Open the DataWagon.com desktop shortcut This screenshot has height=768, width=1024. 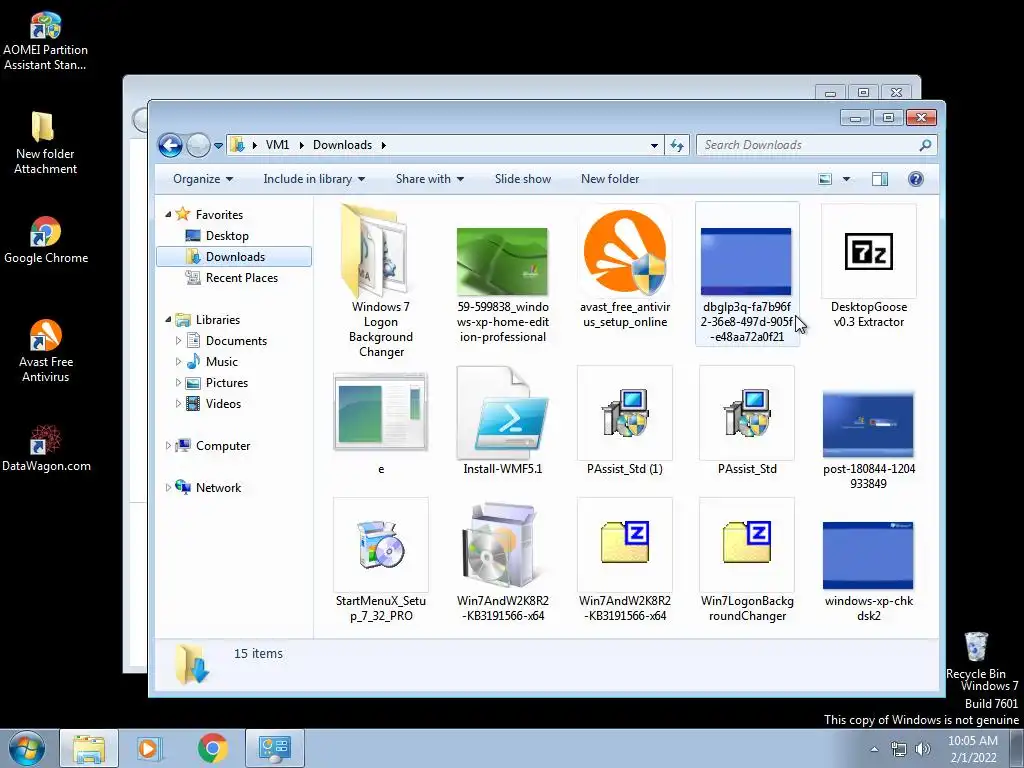pyautogui.click(x=45, y=448)
